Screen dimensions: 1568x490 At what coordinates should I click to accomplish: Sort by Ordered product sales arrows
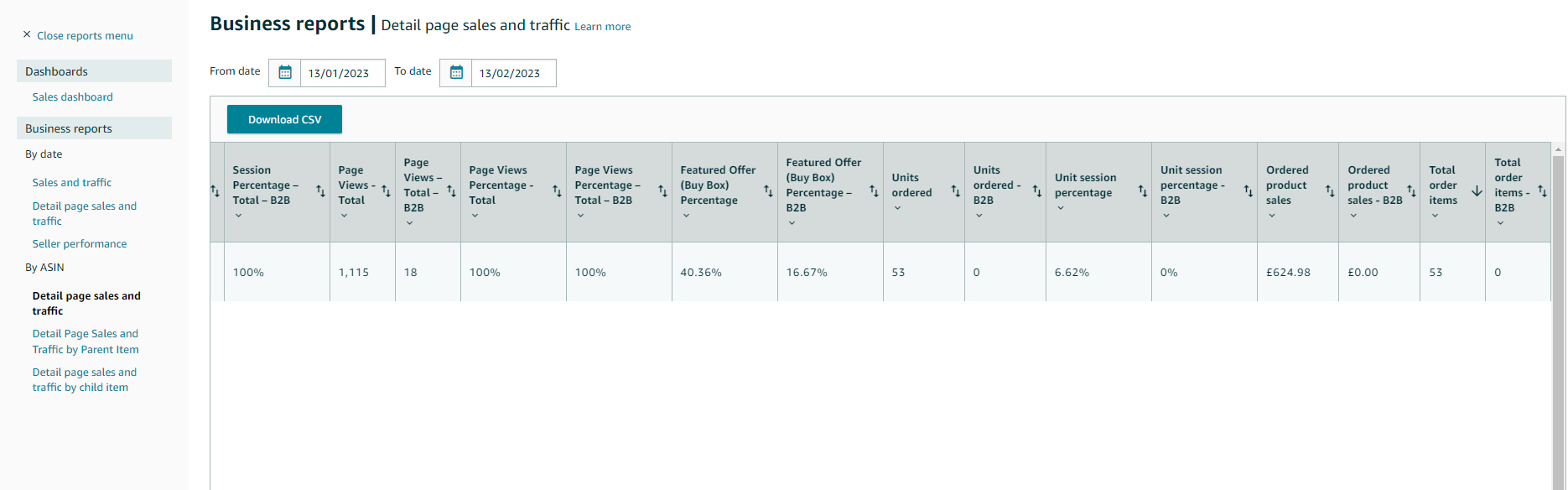pos(1330,191)
